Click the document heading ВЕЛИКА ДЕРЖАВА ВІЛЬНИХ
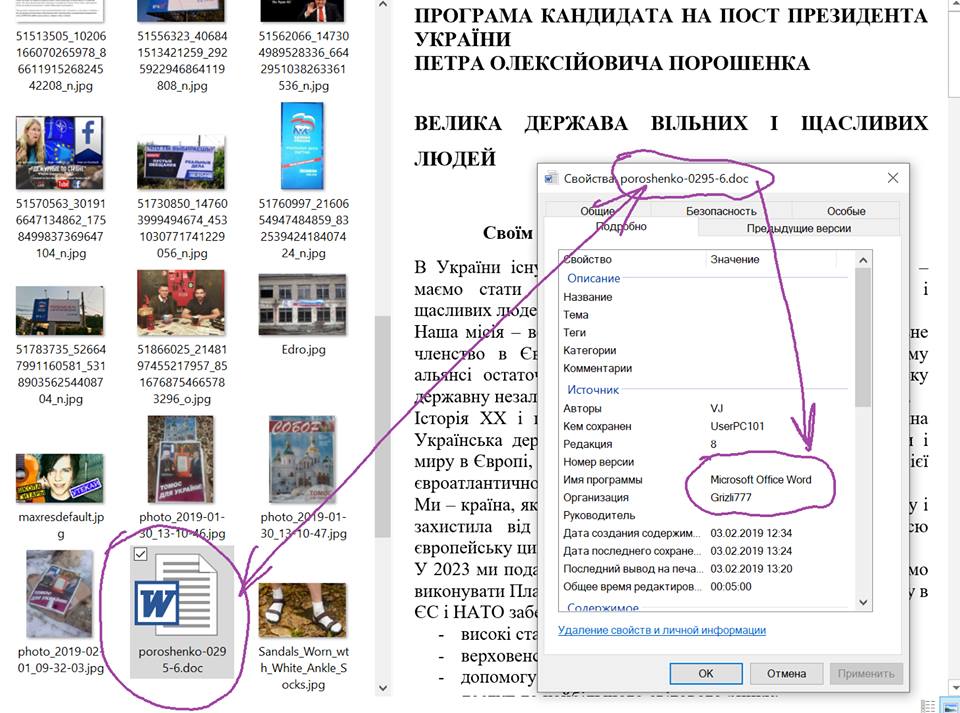960x713 pixels. coord(580,123)
